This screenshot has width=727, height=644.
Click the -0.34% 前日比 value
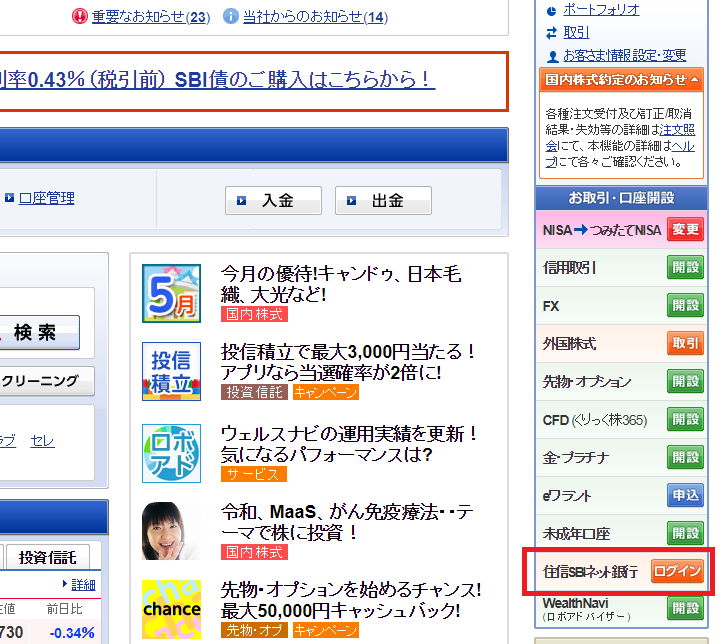click(72, 632)
